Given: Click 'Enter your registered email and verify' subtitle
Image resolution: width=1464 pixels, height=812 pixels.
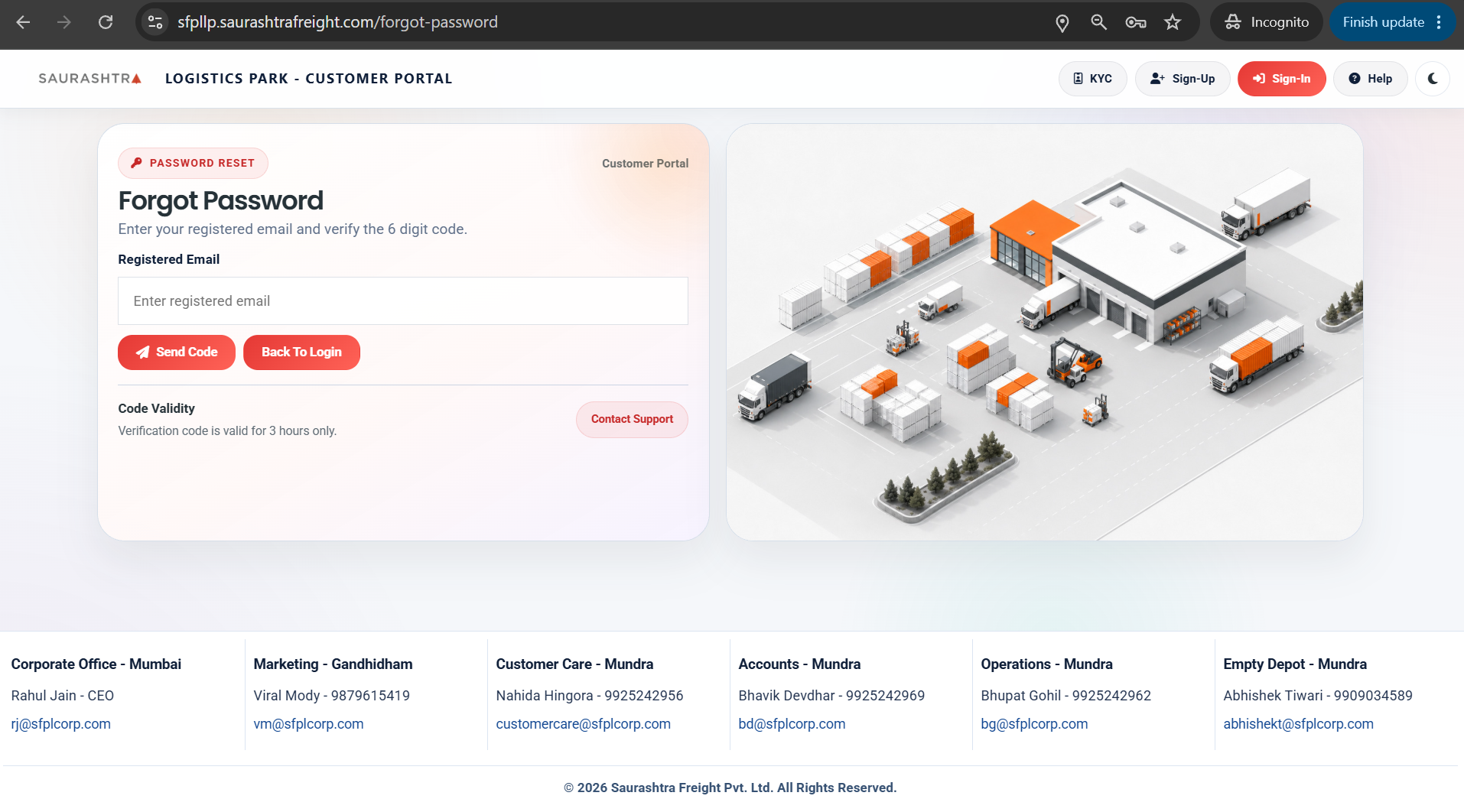Looking at the screenshot, I should 293,229.
